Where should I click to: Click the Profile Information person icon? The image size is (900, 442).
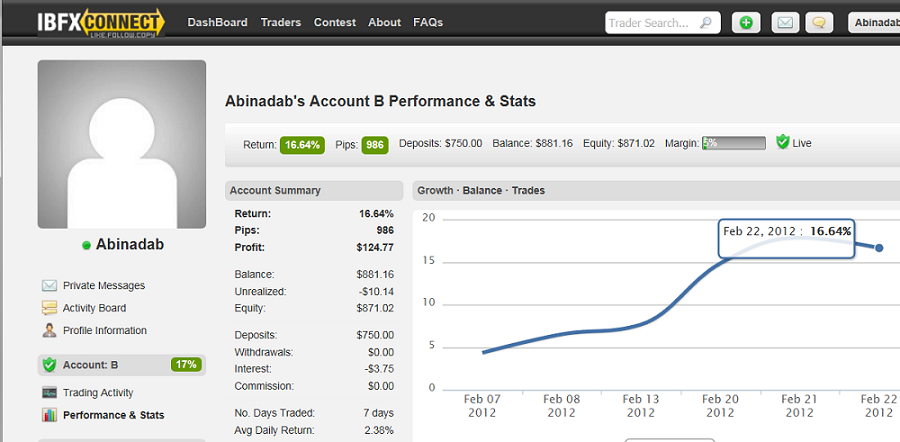point(49,330)
